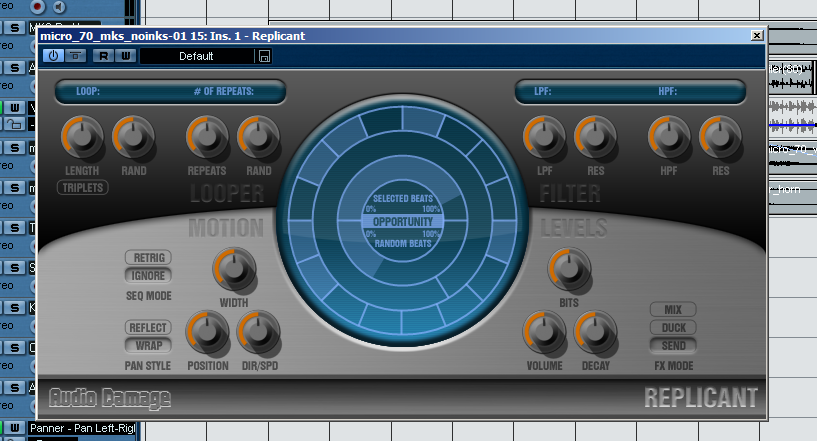This screenshot has width=817, height=441.
Task: Open the Default preset selector
Action: 196,56
